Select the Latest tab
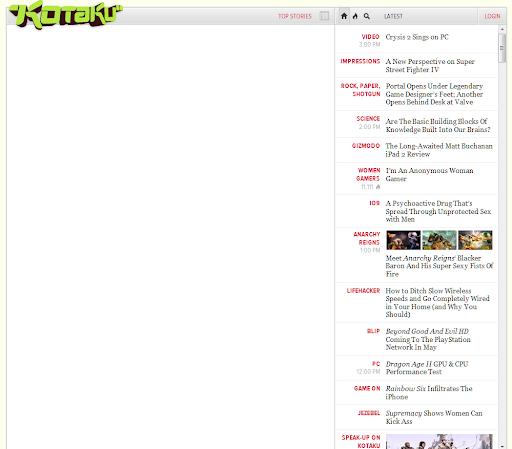This screenshot has height=449, width=512. pos(393,16)
